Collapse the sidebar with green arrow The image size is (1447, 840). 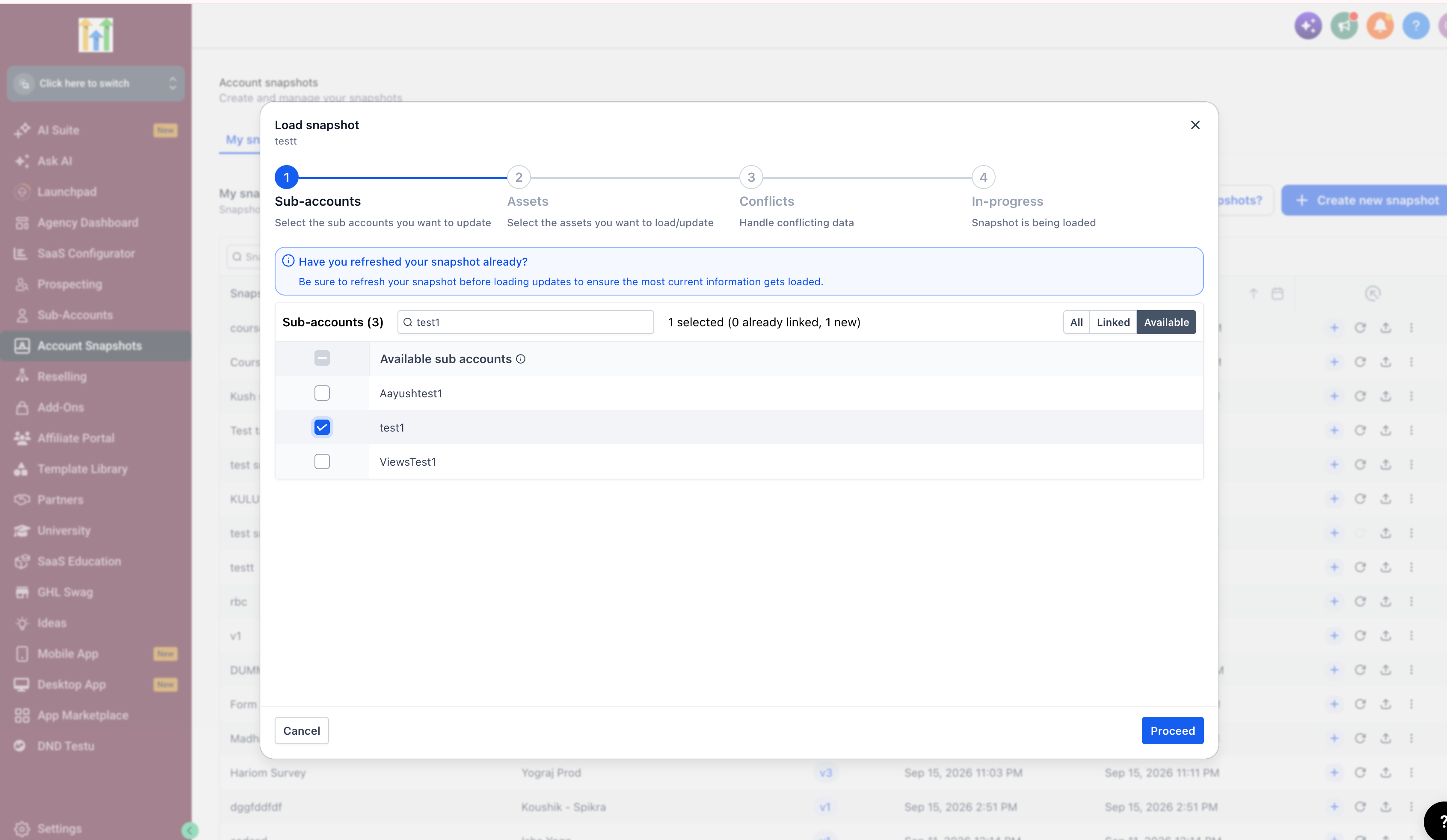pyautogui.click(x=190, y=830)
